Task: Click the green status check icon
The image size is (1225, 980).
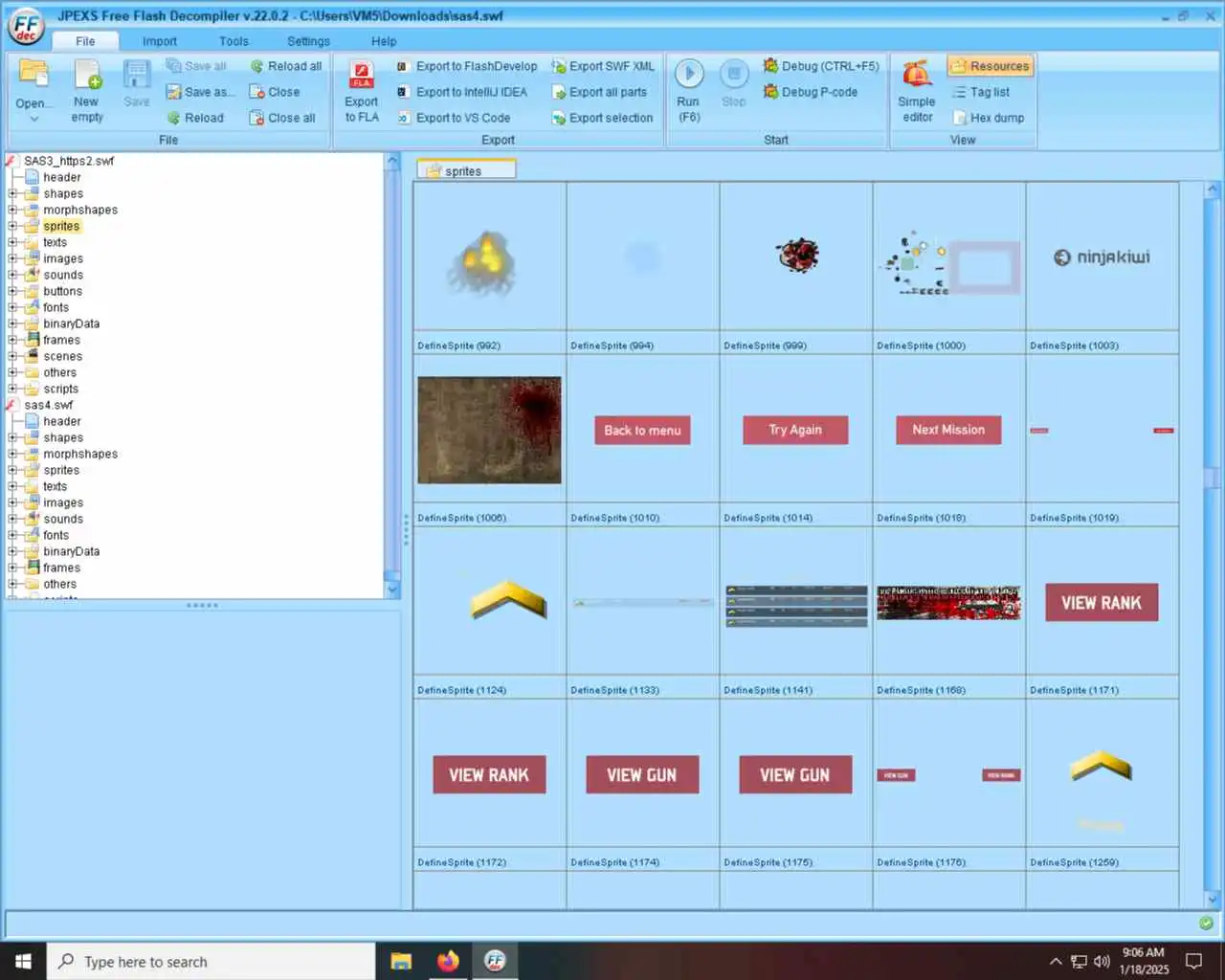Action: [x=1206, y=924]
